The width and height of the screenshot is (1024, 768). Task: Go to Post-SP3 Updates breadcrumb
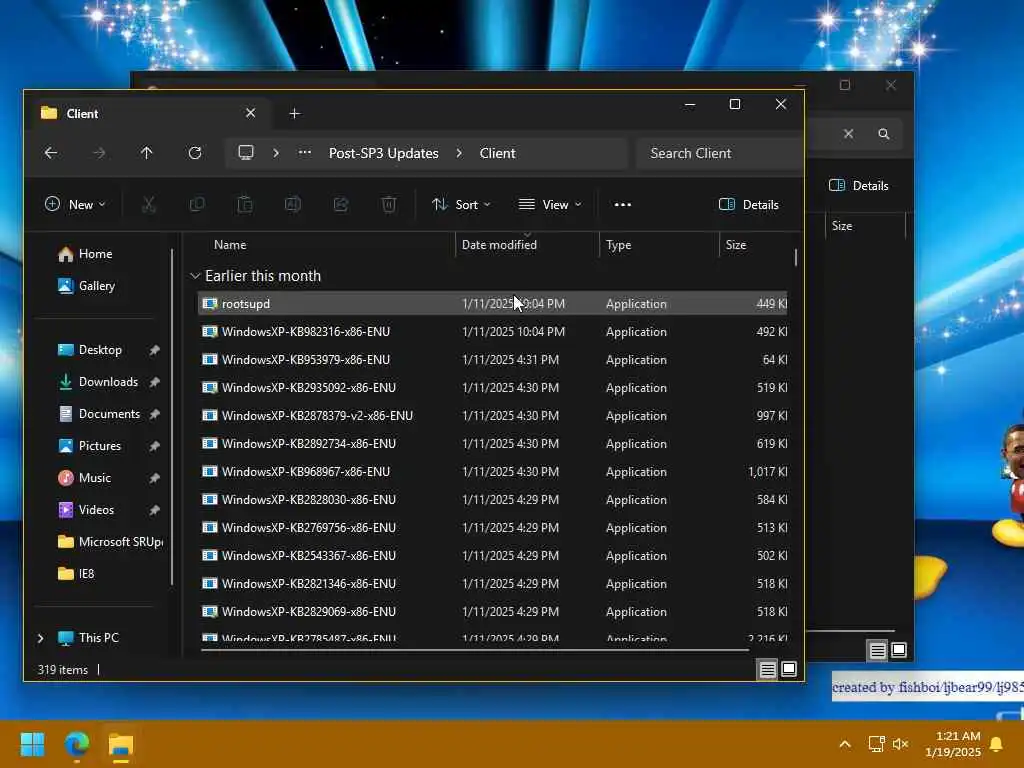click(x=383, y=153)
